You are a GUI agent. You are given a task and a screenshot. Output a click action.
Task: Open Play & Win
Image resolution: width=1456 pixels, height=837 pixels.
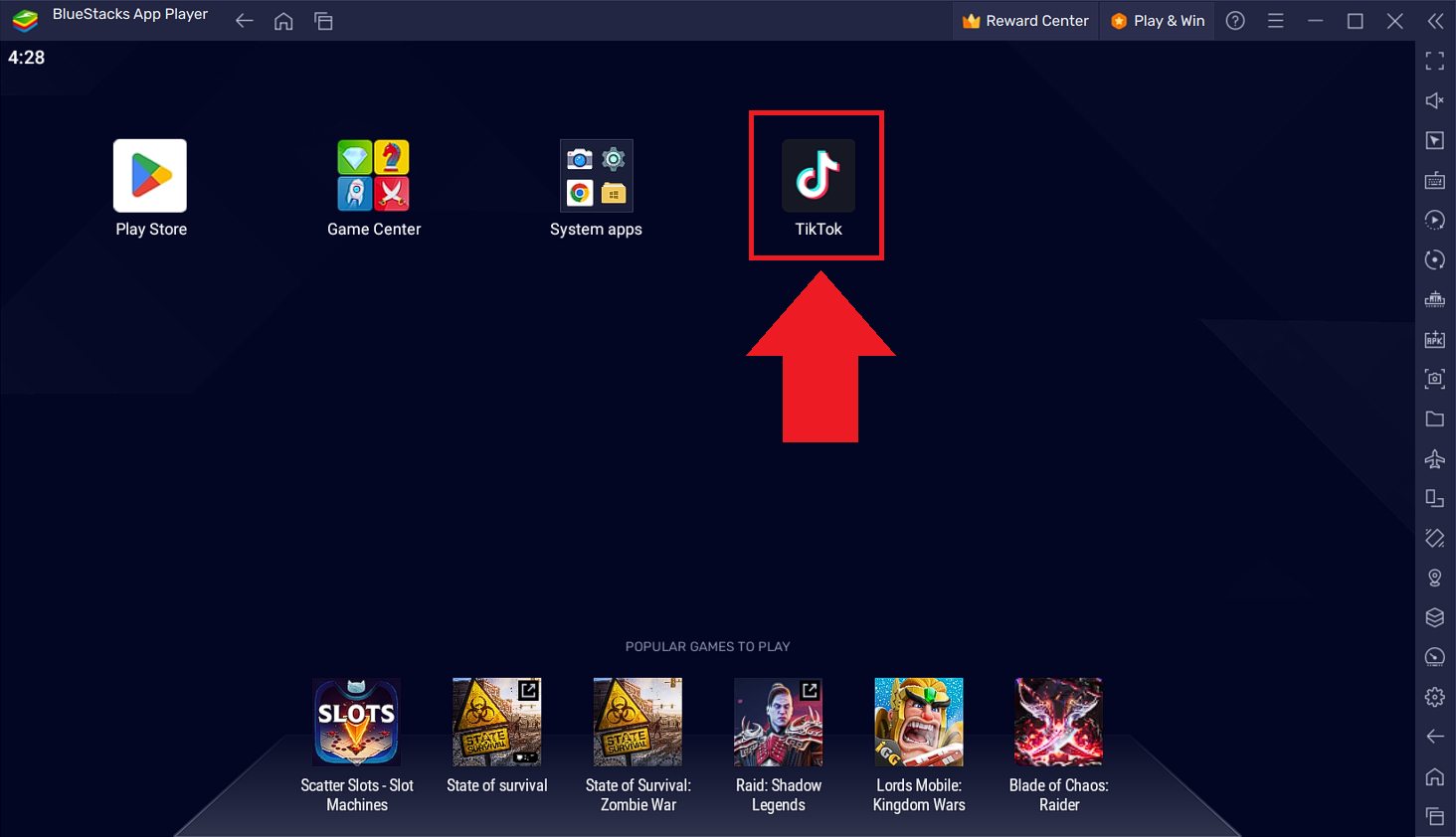(1158, 21)
